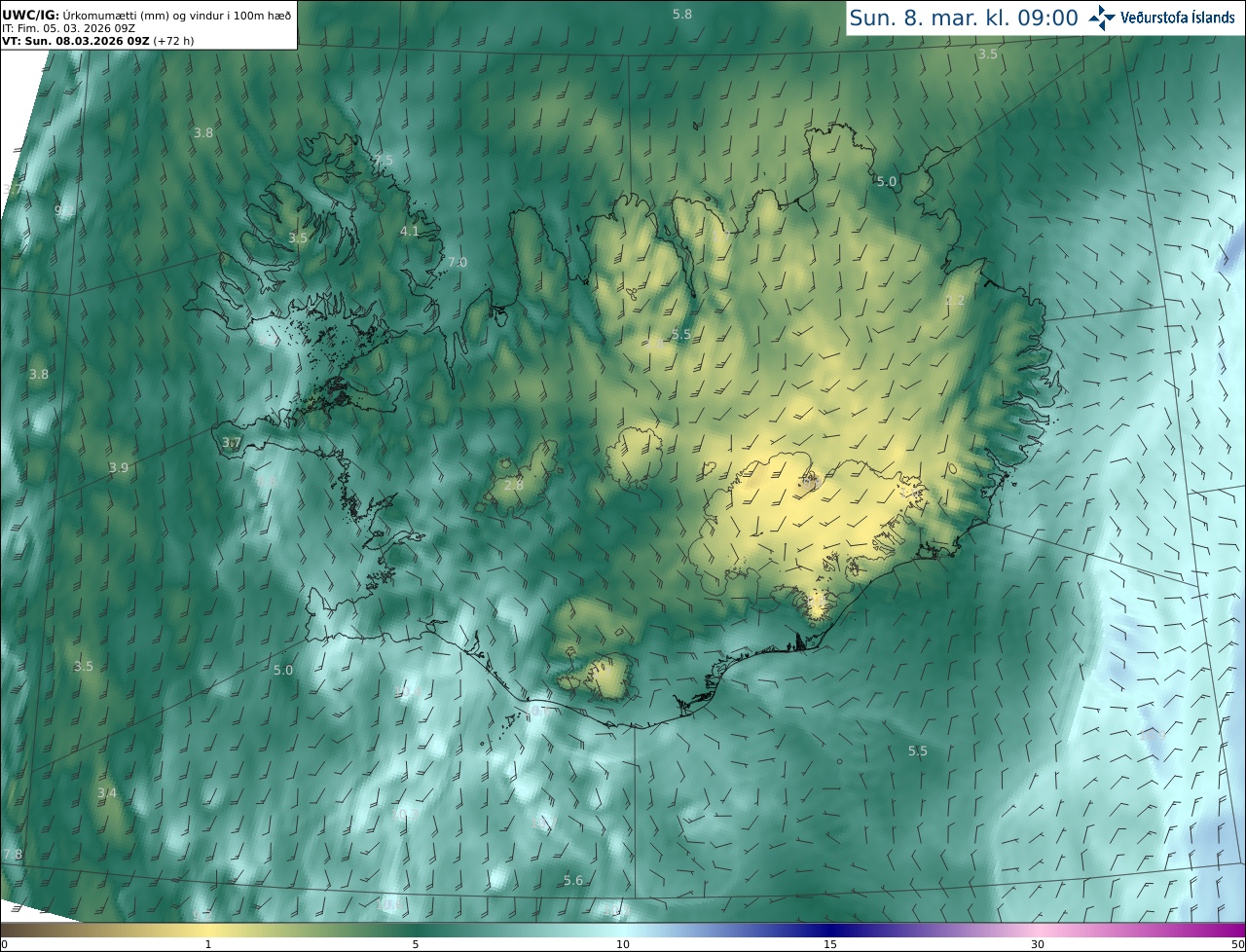
Task: Click the Veðurstofa Íslands logo emblem
Action: [1102, 18]
